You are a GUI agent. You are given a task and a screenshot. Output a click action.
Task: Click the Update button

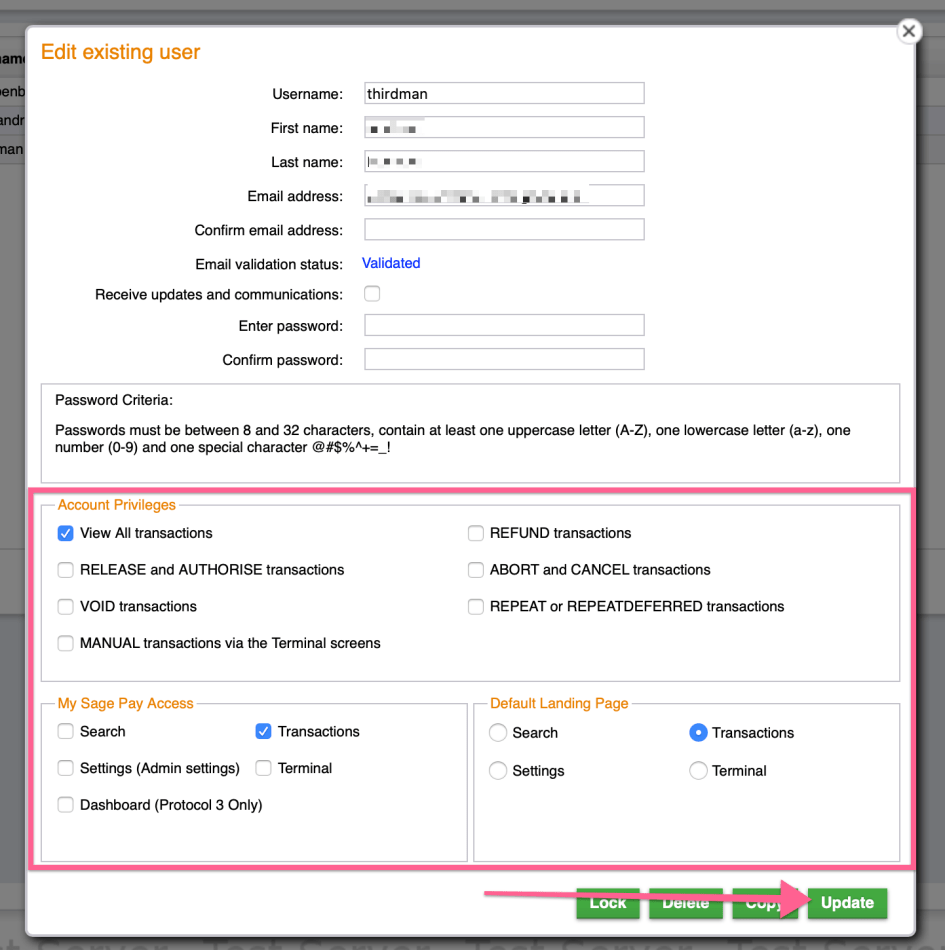tap(847, 903)
